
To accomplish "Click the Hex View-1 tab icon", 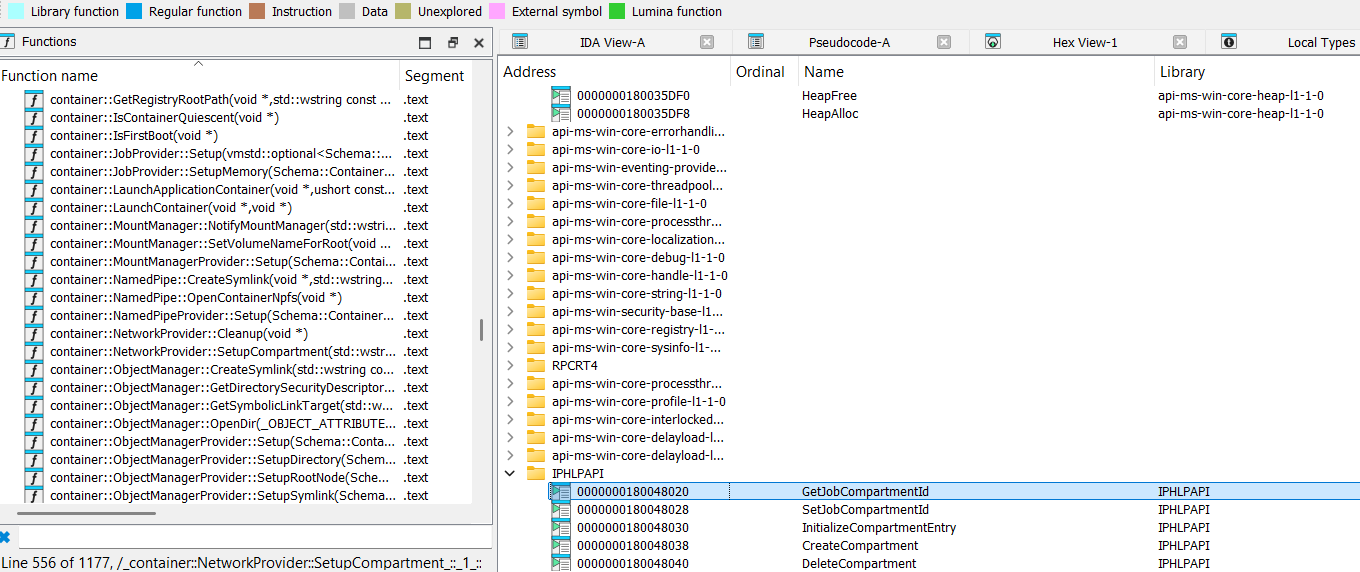I will tap(993, 42).
